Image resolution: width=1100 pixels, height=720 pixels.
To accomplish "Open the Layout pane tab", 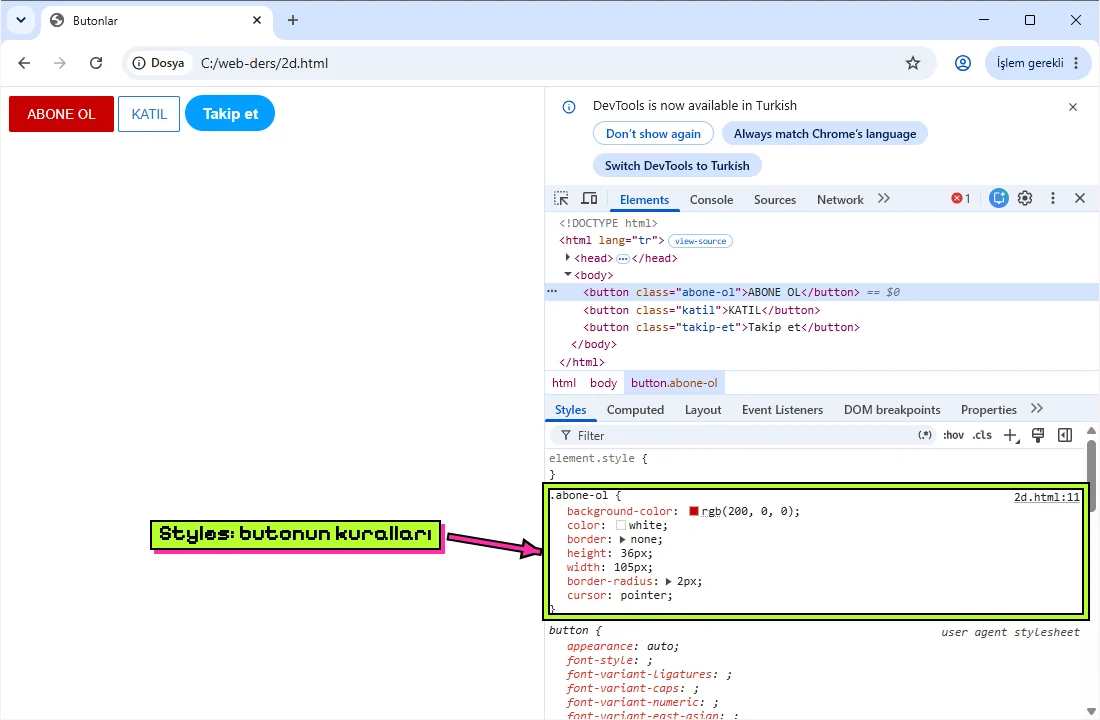I will pyautogui.click(x=703, y=410).
